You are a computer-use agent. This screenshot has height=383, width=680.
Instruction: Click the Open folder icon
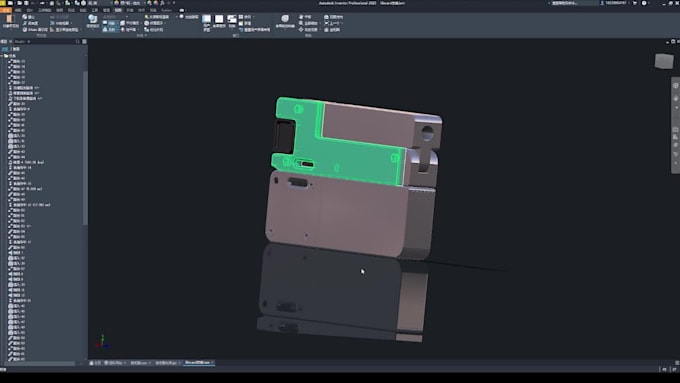(x=19, y=3)
